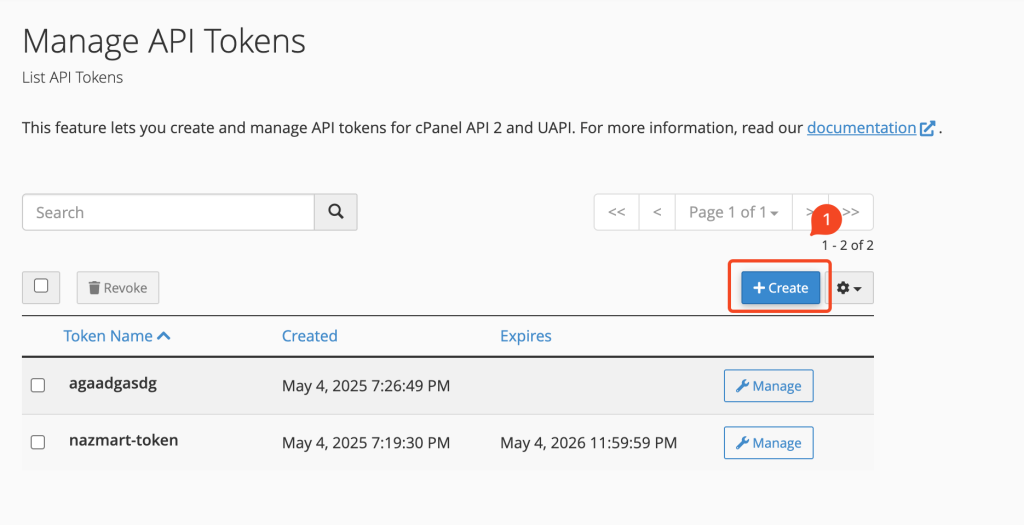Open the gear settings dropdown
The width and height of the screenshot is (1024, 525).
click(850, 288)
